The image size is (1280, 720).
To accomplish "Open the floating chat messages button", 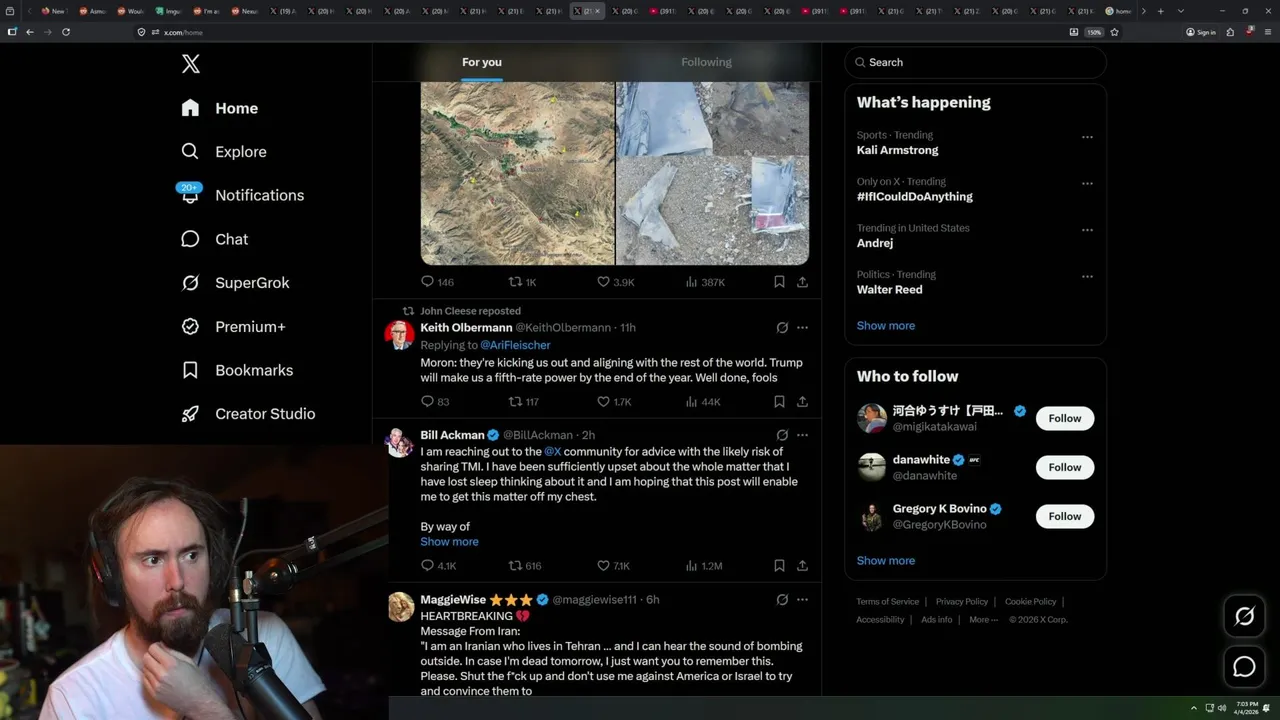I will pyautogui.click(x=1244, y=666).
